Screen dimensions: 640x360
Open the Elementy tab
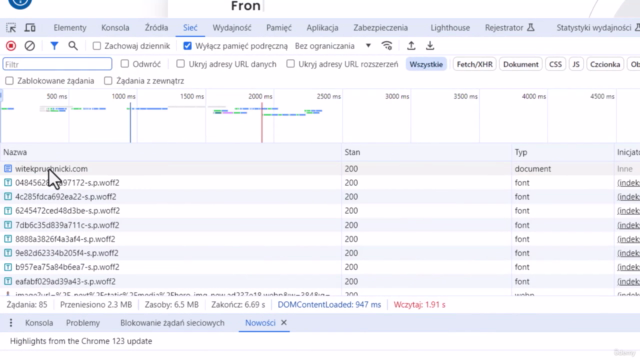[70, 28]
